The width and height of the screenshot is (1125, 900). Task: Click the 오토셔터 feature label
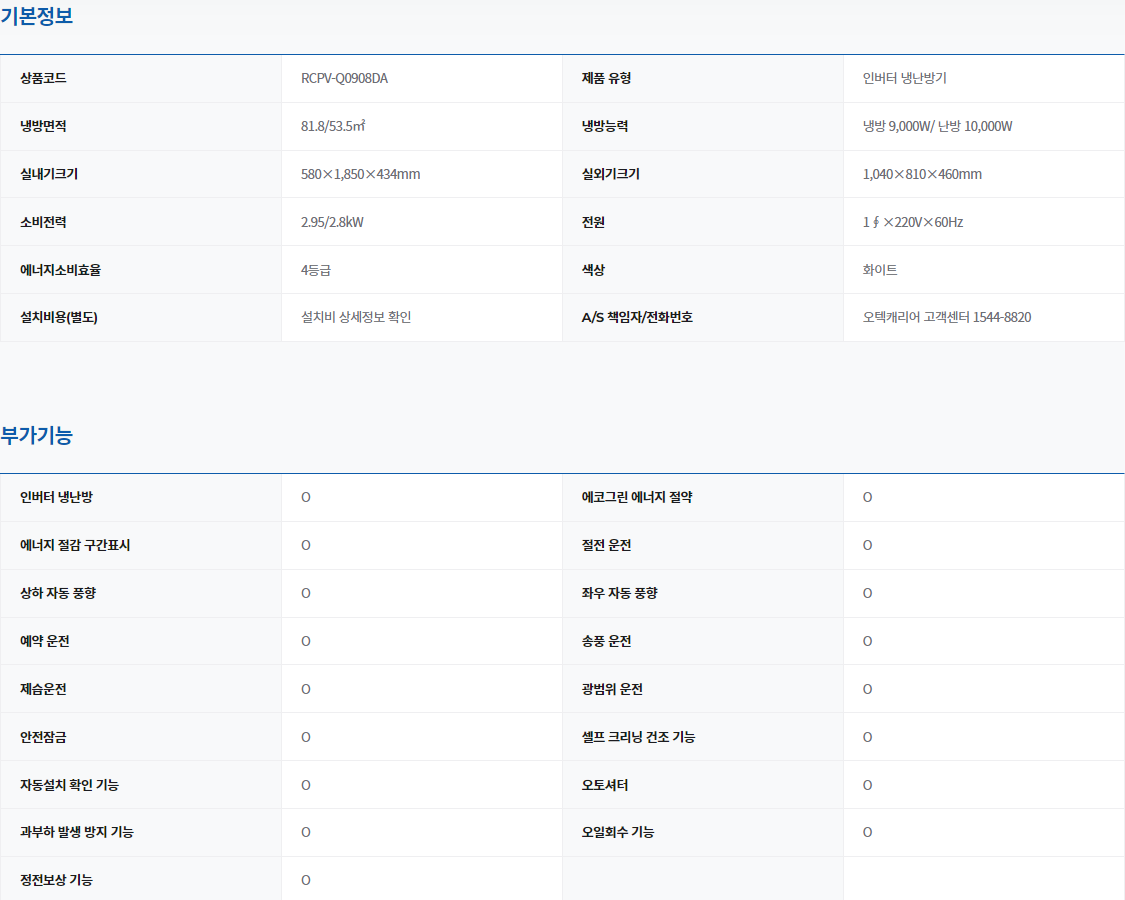[x=605, y=785]
